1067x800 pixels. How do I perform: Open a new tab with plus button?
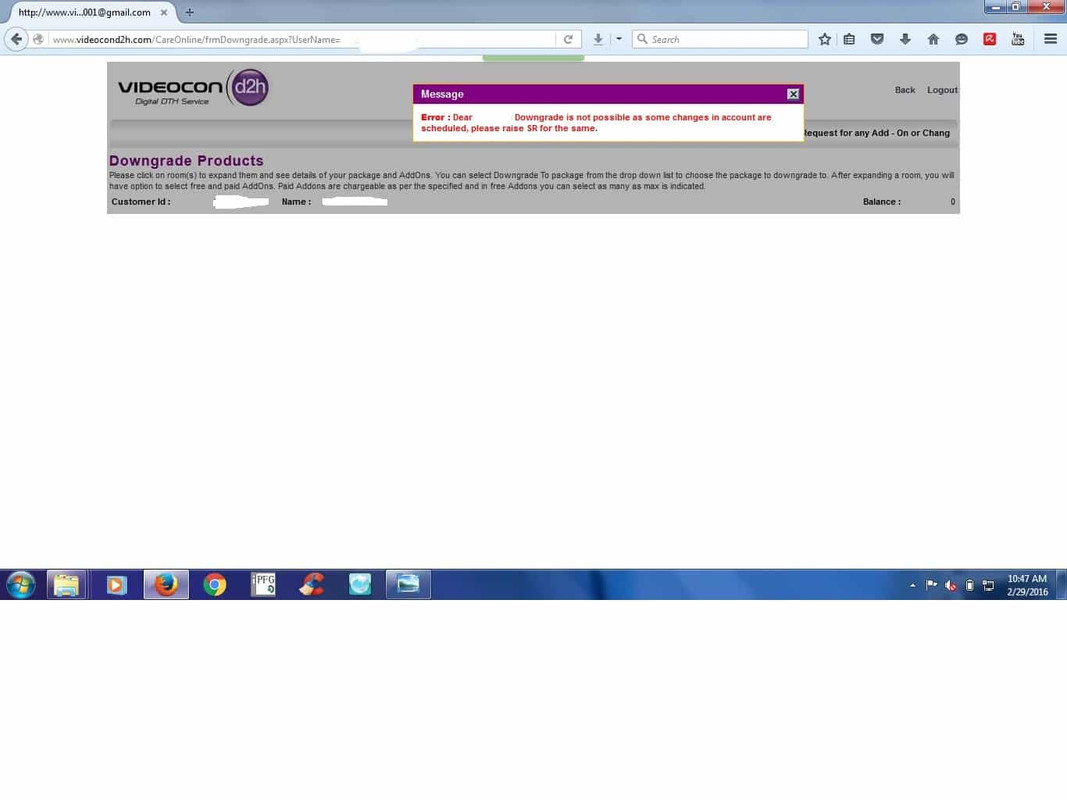point(189,12)
